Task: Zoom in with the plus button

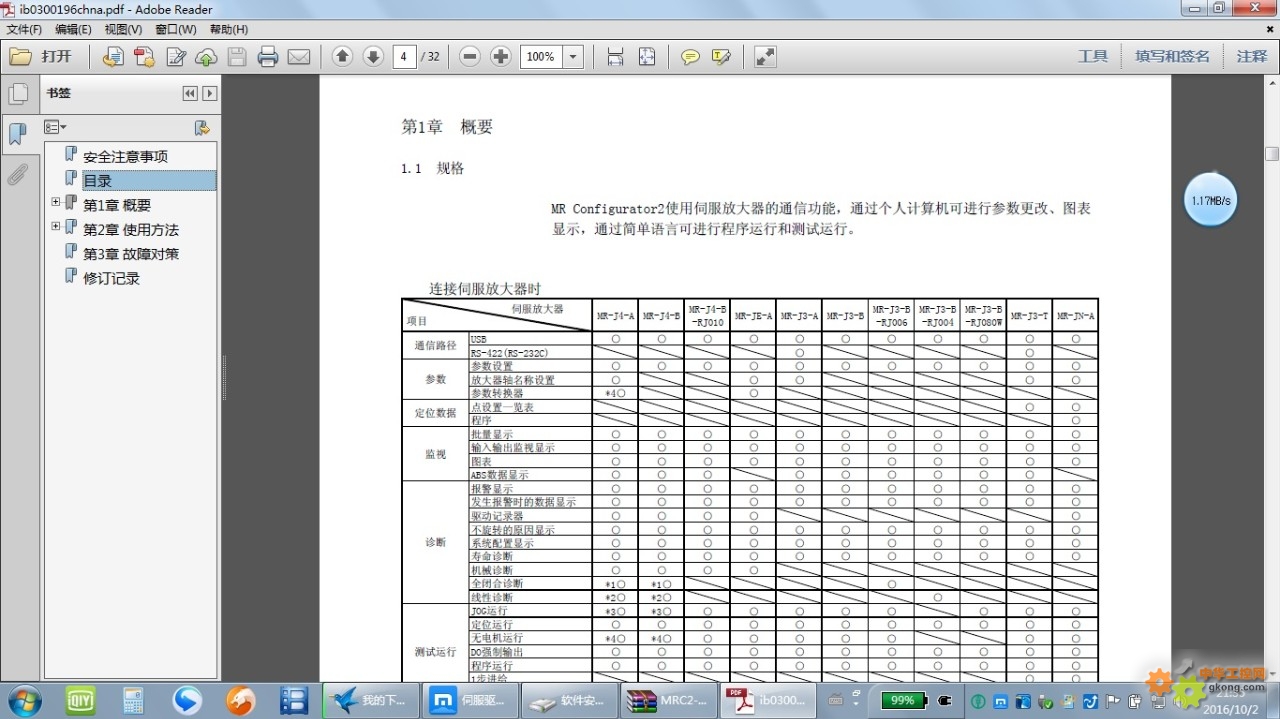Action: (x=501, y=57)
